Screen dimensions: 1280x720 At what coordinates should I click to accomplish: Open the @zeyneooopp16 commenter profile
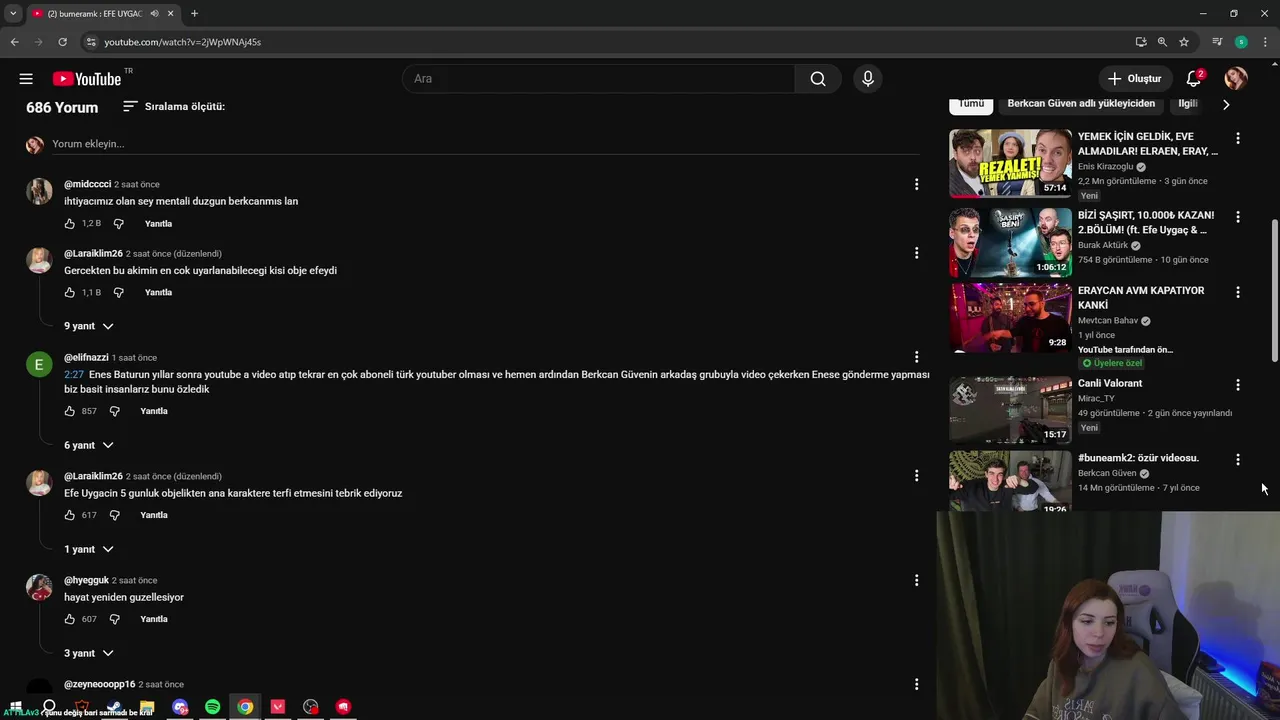99,684
